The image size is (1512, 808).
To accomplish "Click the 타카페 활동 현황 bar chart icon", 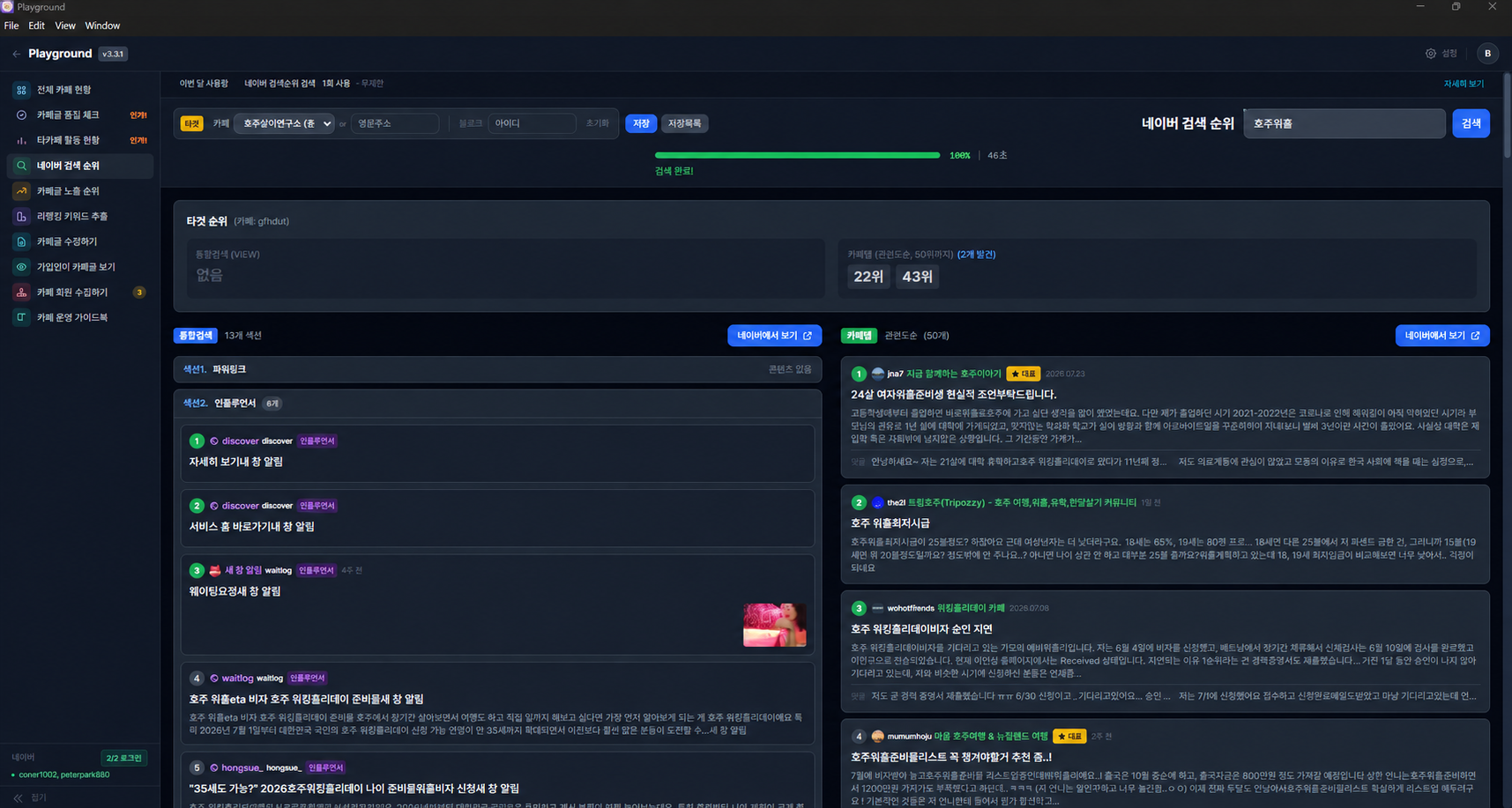I will (x=21, y=140).
